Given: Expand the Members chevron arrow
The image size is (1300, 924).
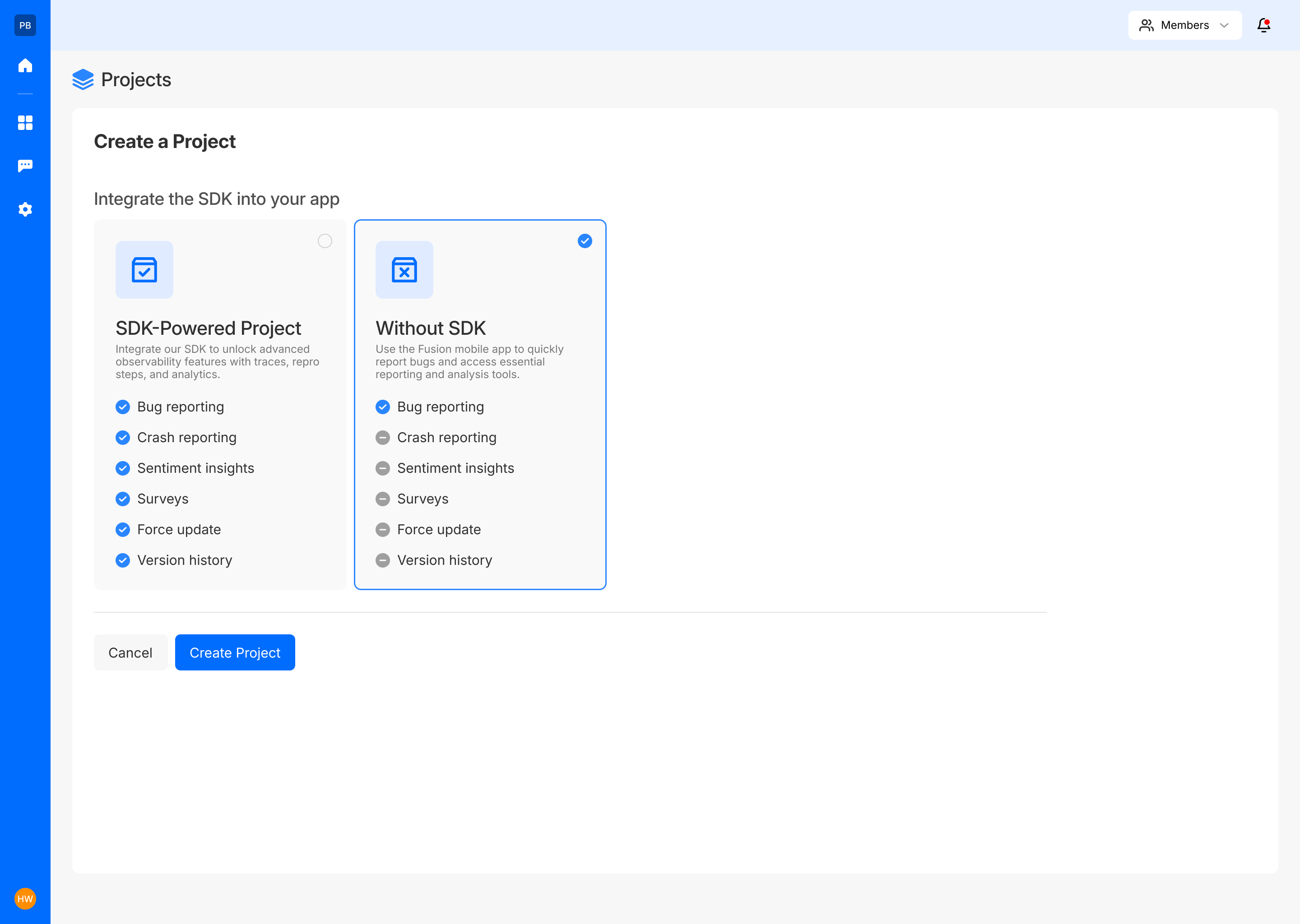Looking at the screenshot, I should 1224,25.
